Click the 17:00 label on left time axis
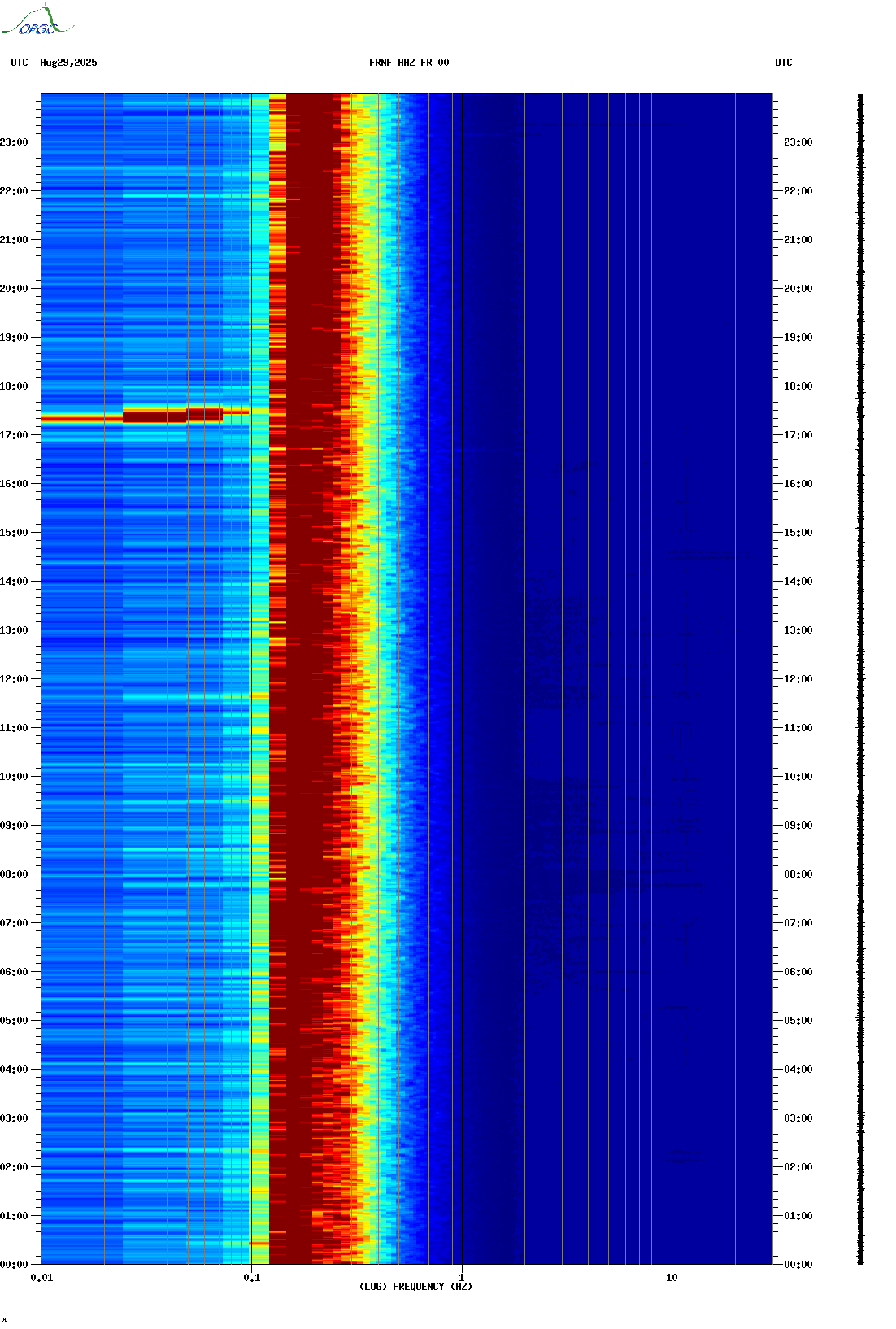896x1329 pixels. (x=14, y=435)
